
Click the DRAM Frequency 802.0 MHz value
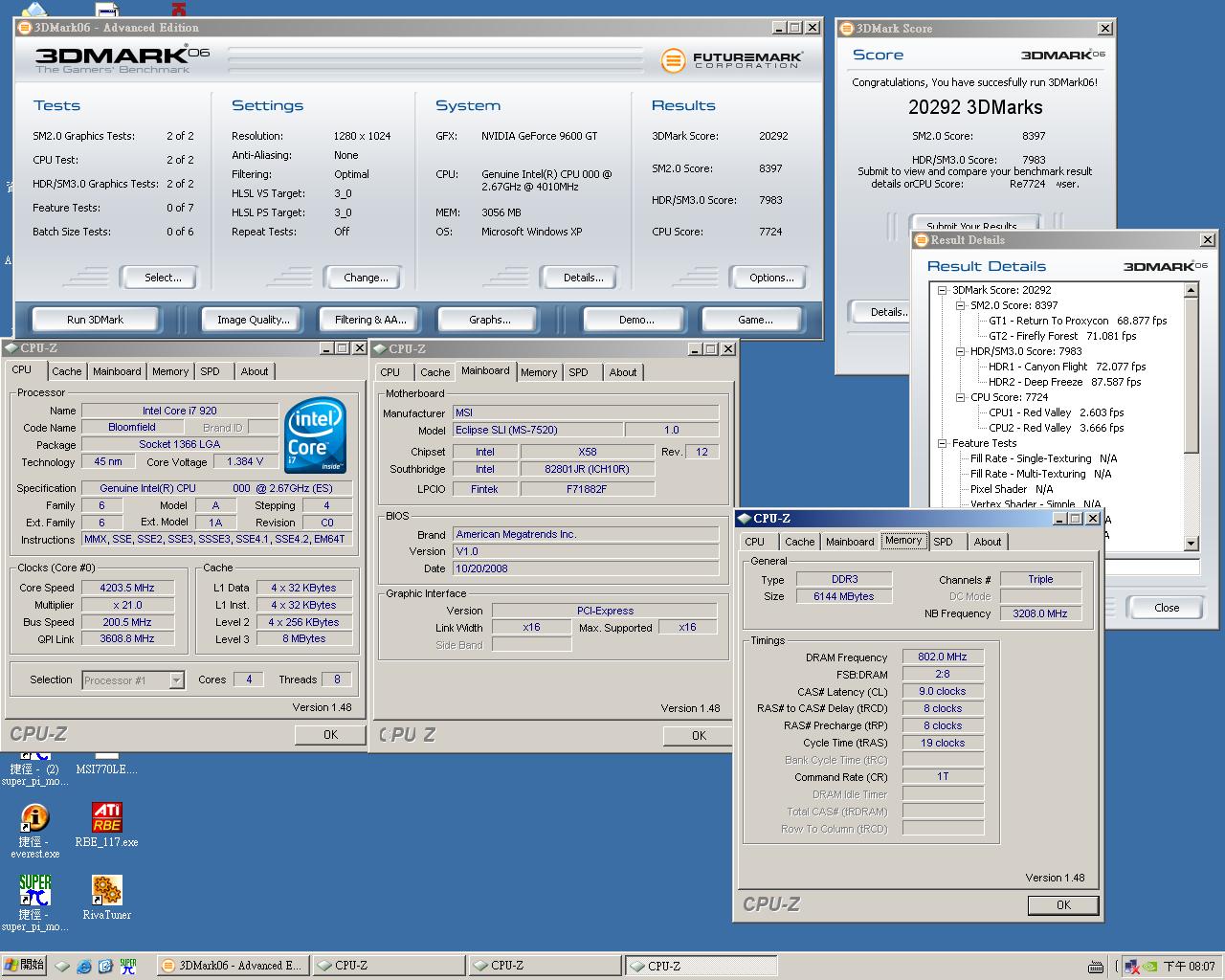click(943, 657)
